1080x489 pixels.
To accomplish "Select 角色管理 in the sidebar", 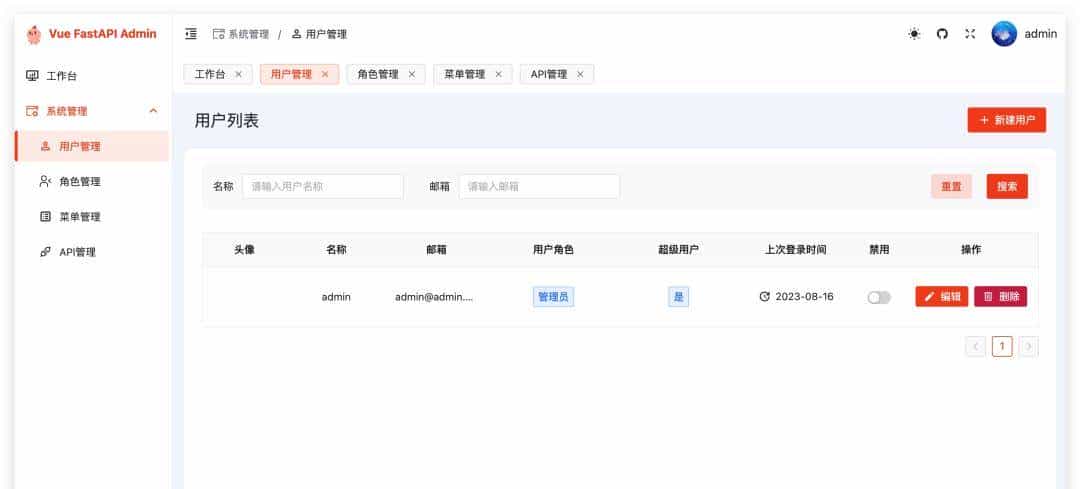I will [x=92, y=182].
